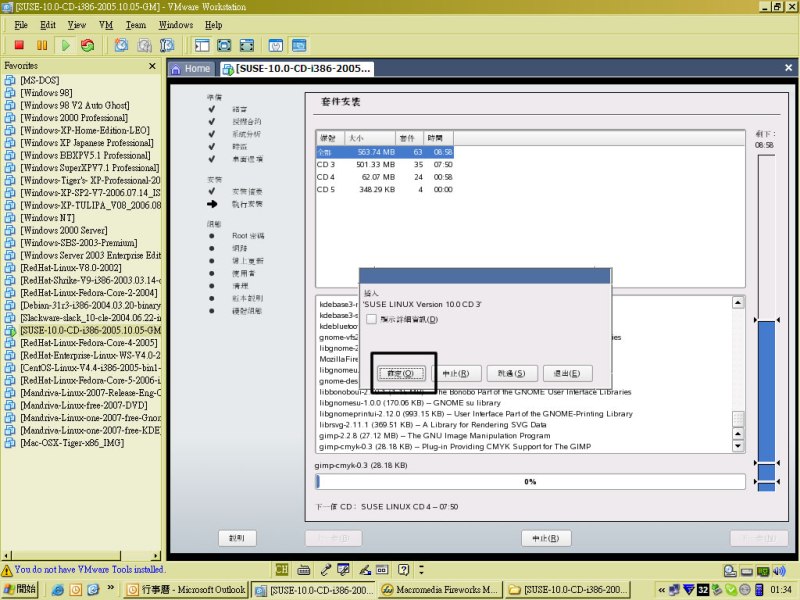Click the skip (S) button in the dialog
The image size is (800, 600).
pos(511,373)
